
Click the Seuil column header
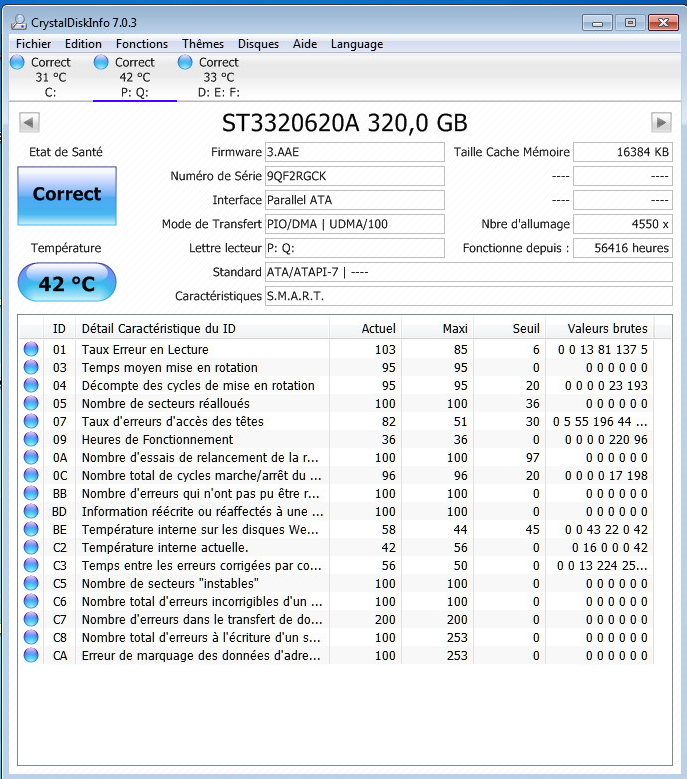pyautogui.click(x=509, y=328)
